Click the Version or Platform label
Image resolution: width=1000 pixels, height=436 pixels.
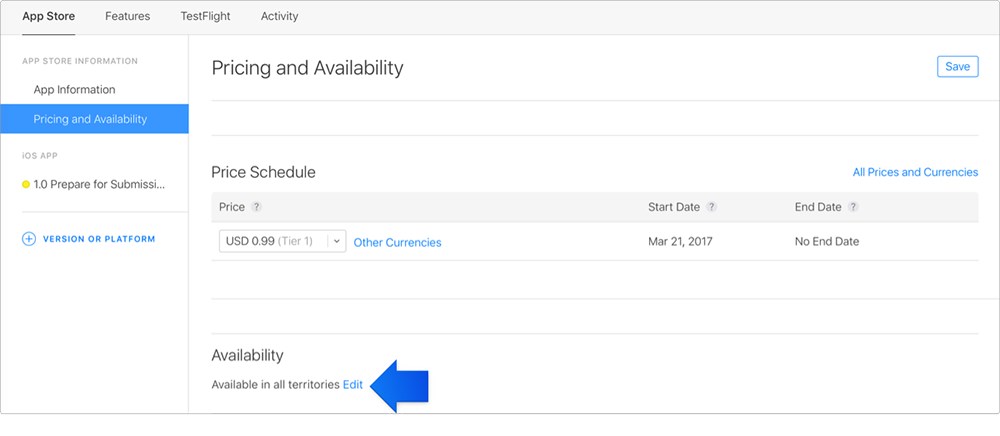[99, 239]
